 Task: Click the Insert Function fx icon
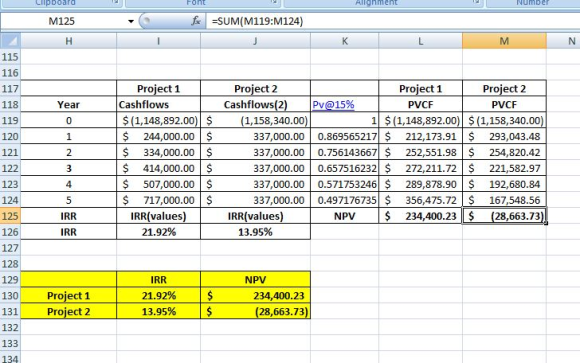[196, 21]
